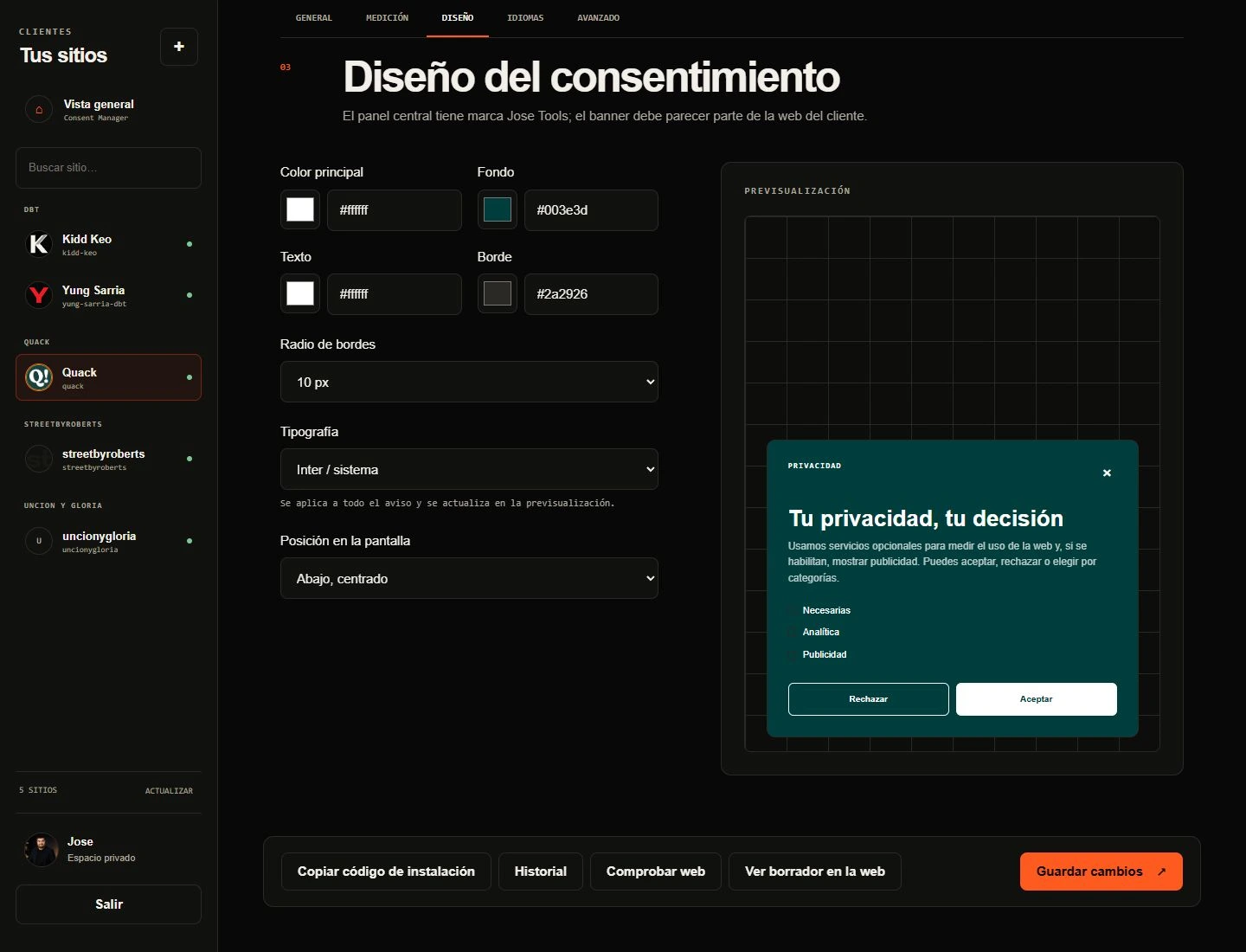Click Jose's profile picture

click(x=42, y=849)
